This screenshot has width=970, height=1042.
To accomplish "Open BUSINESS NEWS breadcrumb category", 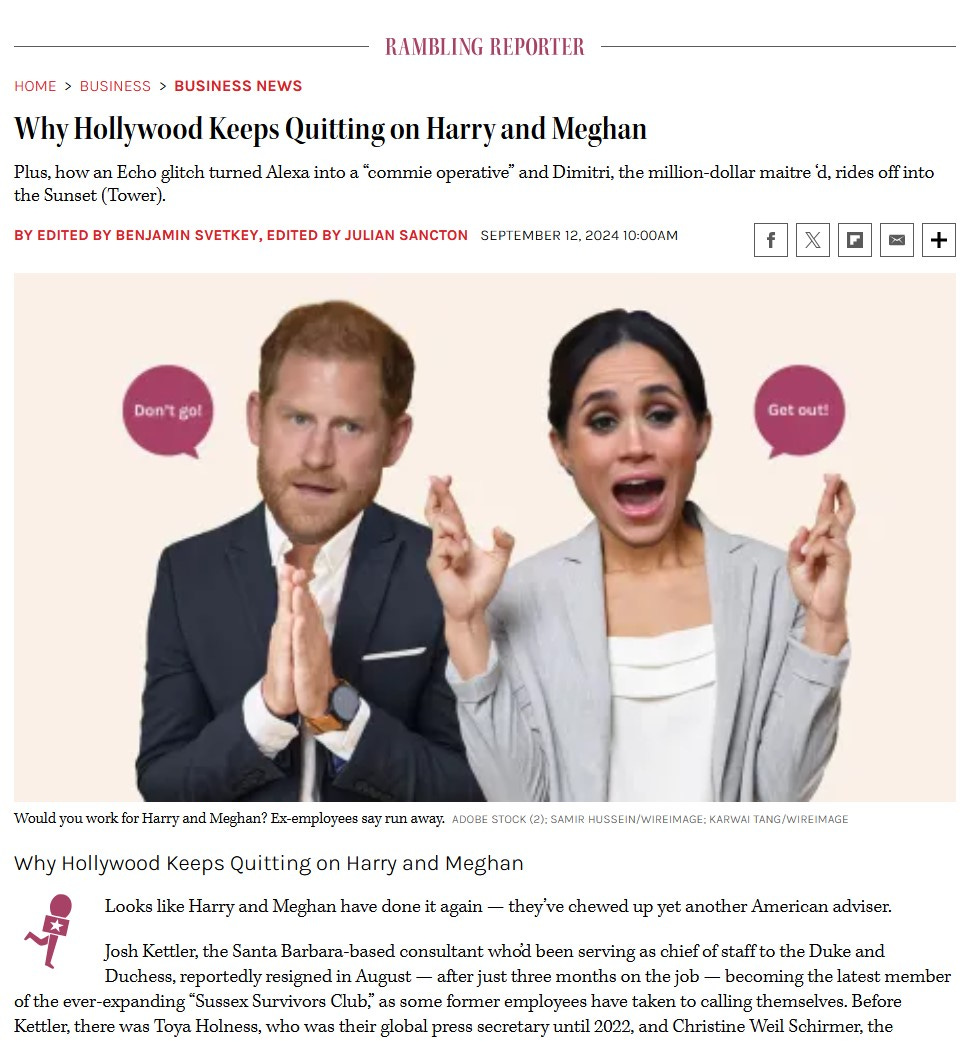I will [x=238, y=86].
